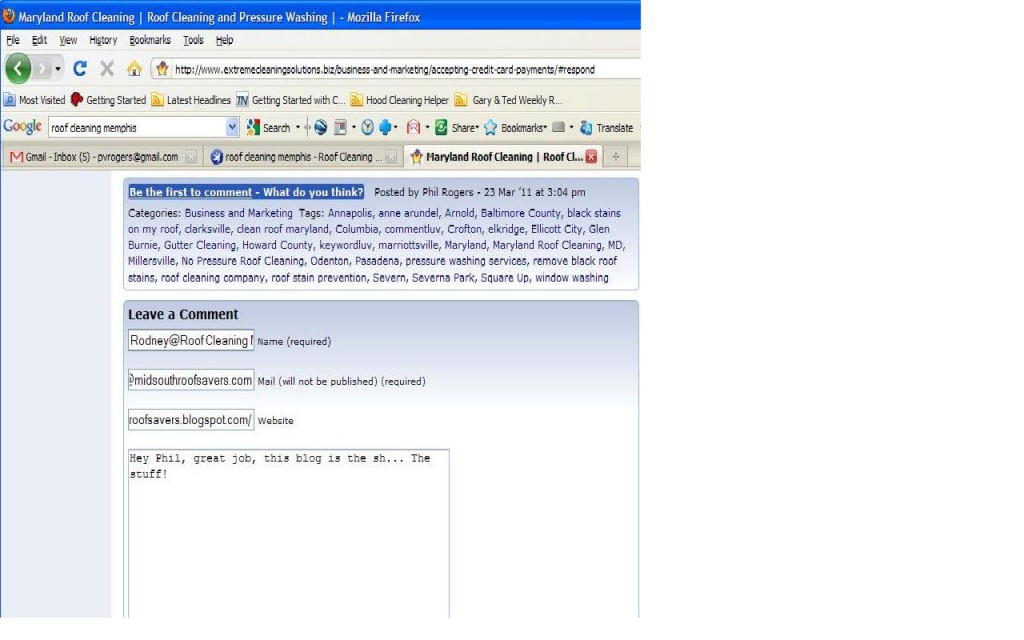The image size is (1024, 640).
Task: Click the Google toolbar Search button
Action: click(269, 127)
